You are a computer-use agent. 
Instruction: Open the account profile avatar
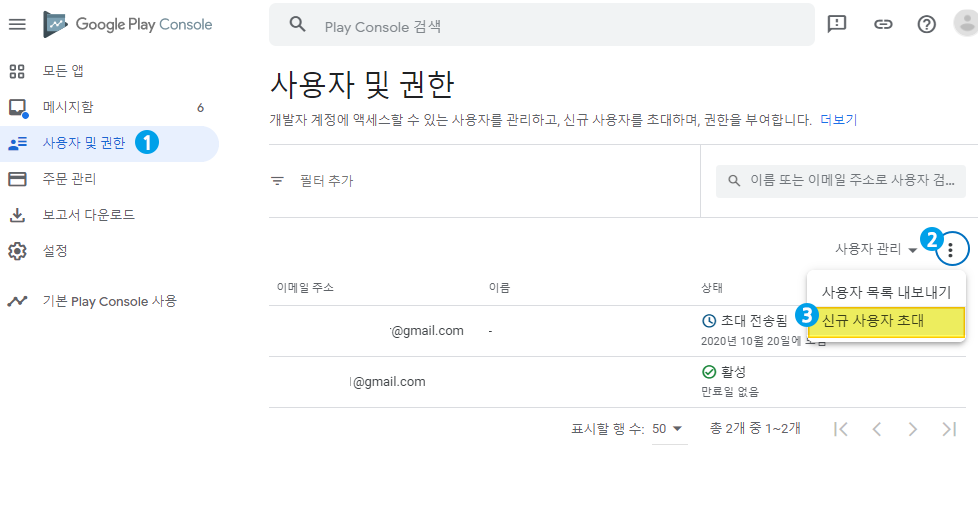coord(963,24)
